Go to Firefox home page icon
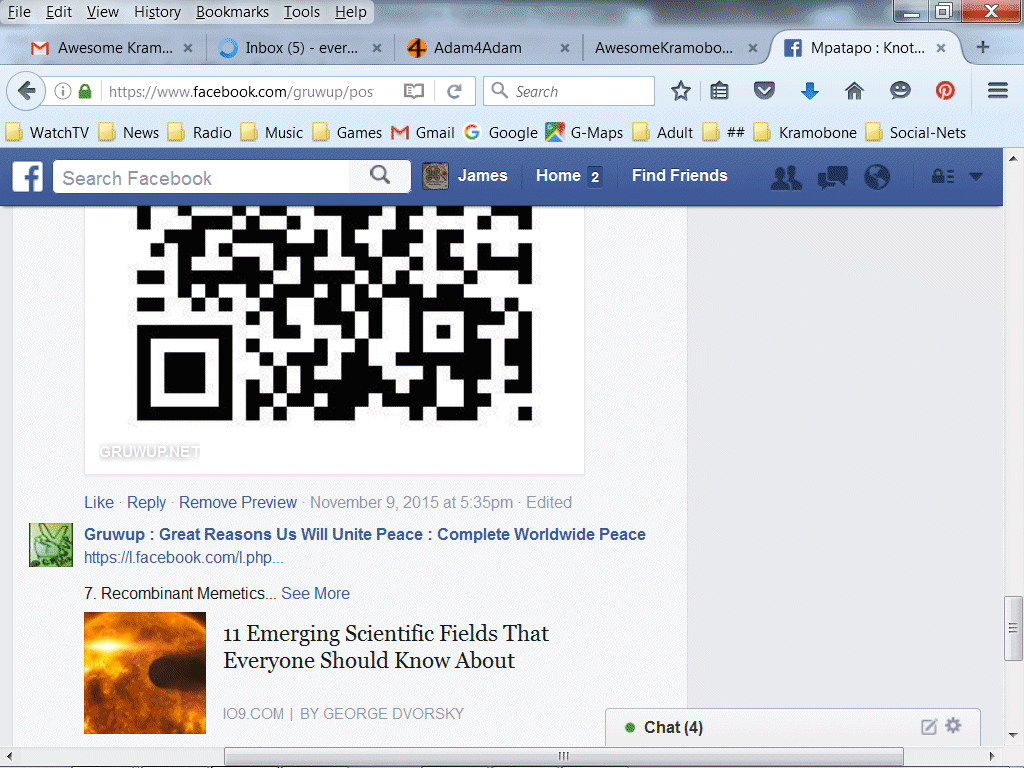 coord(854,91)
